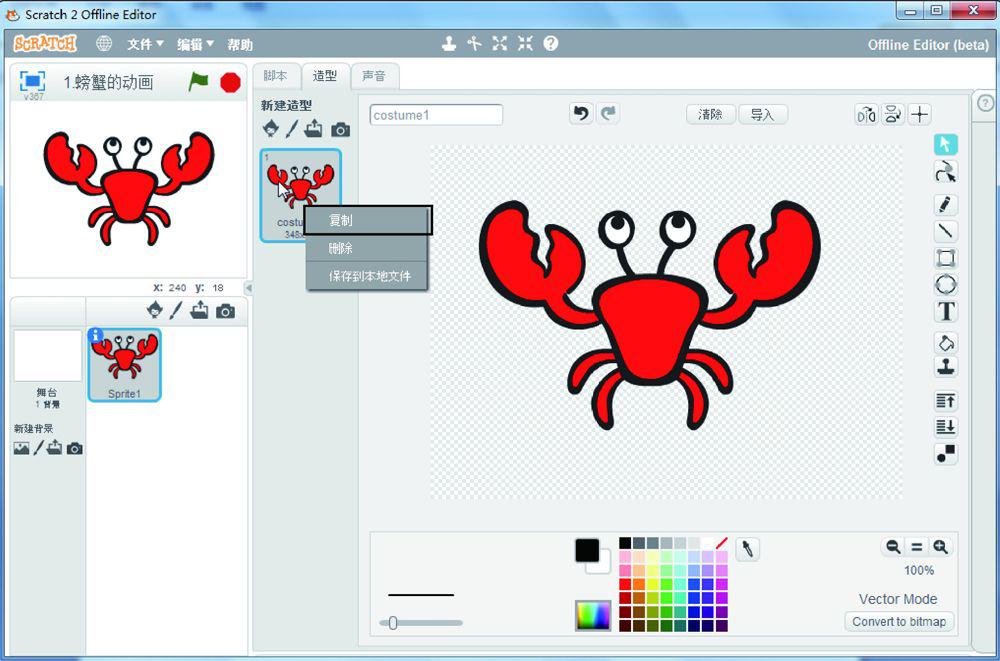Choose the Reshape tool

pos(945,172)
